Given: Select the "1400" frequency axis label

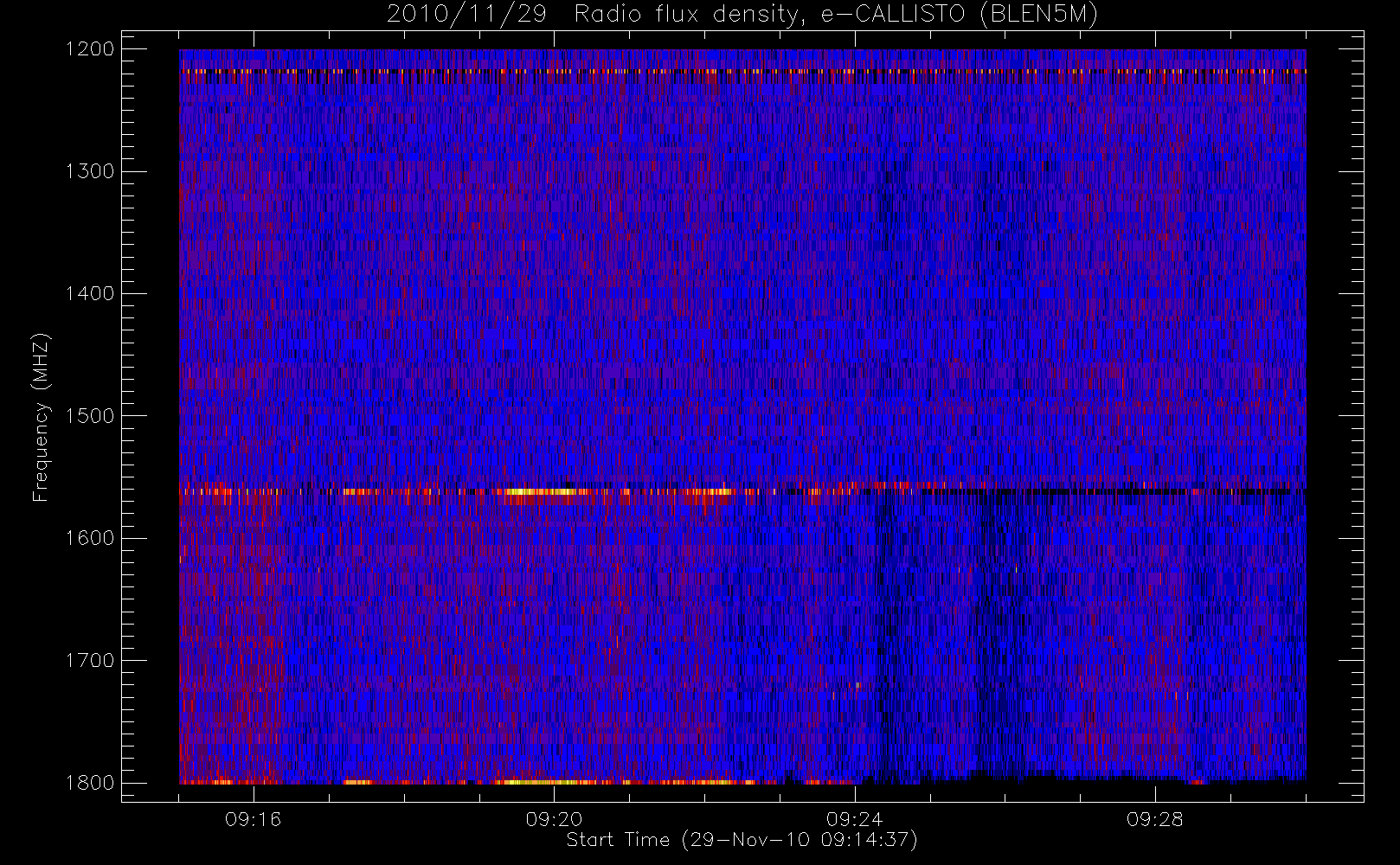Looking at the screenshot, I should [90, 294].
